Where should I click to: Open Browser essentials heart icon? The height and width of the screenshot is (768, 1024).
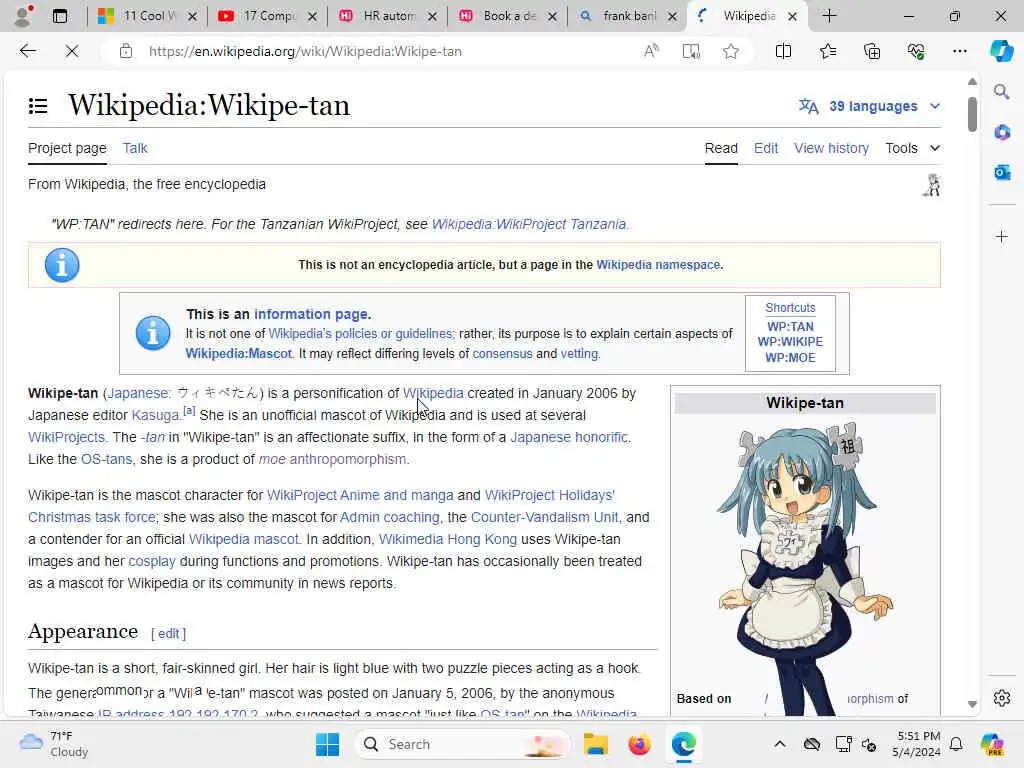[916, 51]
